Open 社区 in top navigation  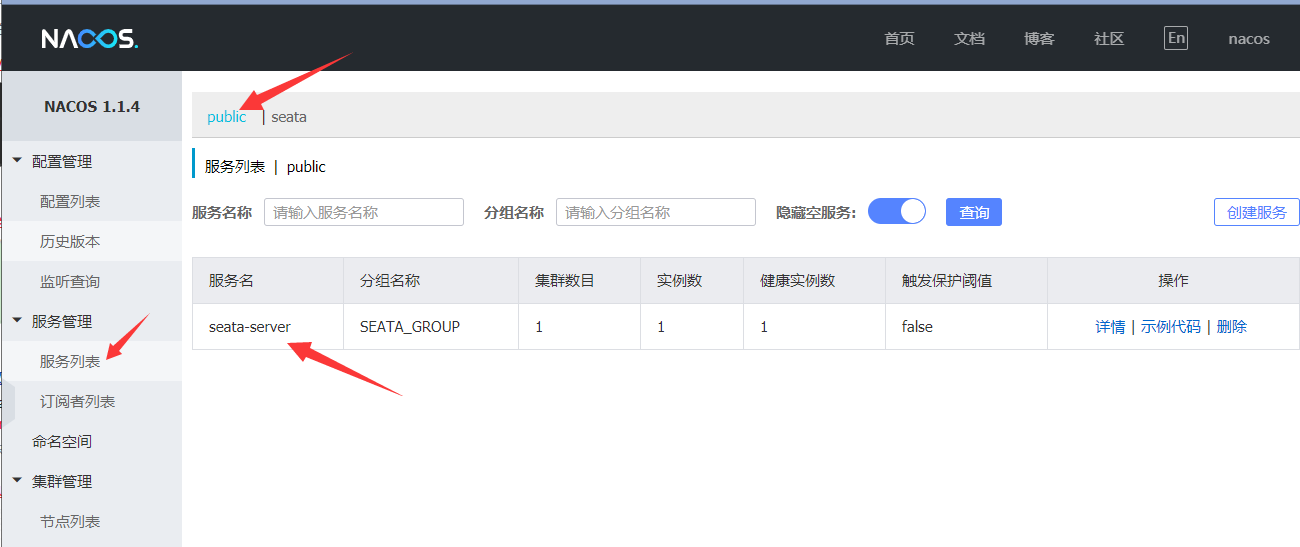1109,39
